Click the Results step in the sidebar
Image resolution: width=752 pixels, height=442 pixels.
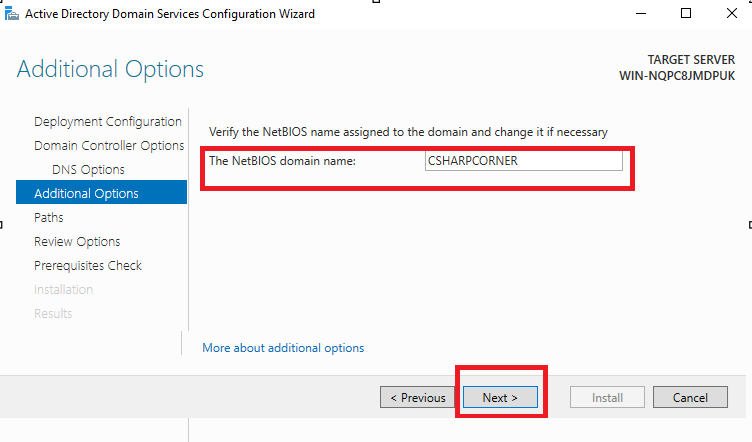53,314
